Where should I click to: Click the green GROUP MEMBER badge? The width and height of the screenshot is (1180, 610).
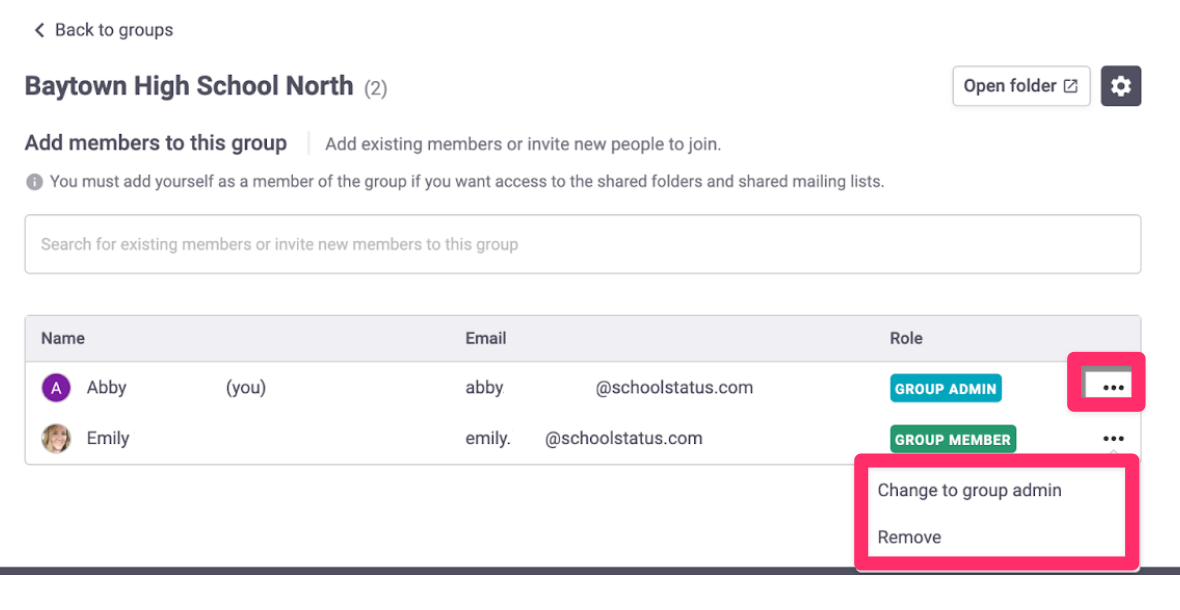click(953, 439)
